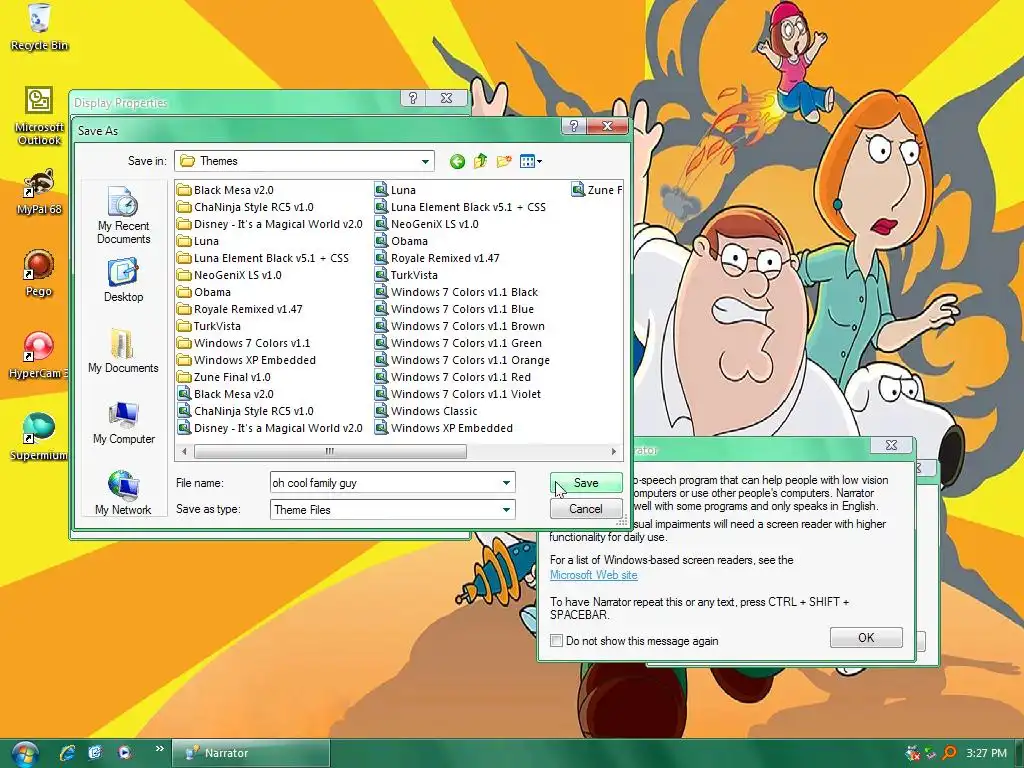Select the Windows XP Embedded folder
The height and width of the screenshot is (768, 1024).
coord(247,360)
